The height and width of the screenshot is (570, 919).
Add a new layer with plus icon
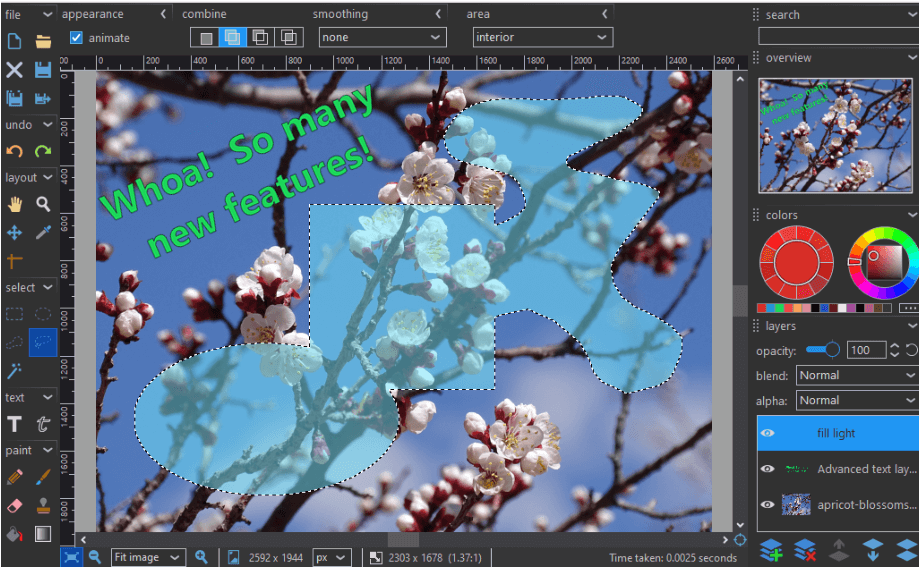click(771, 550)
